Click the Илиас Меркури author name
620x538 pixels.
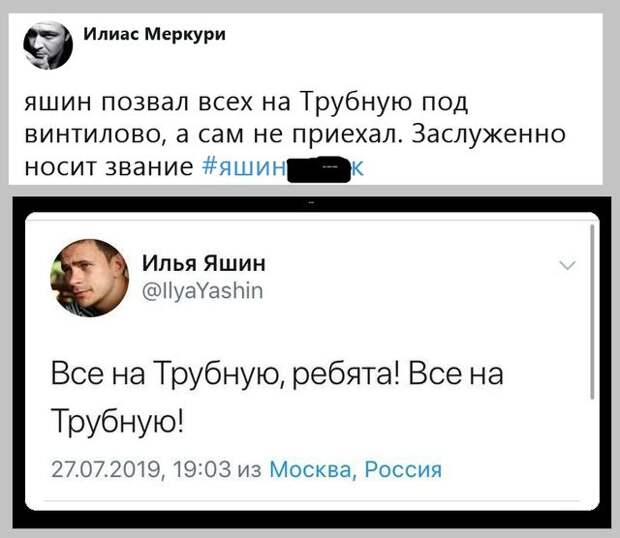point(155,34)
